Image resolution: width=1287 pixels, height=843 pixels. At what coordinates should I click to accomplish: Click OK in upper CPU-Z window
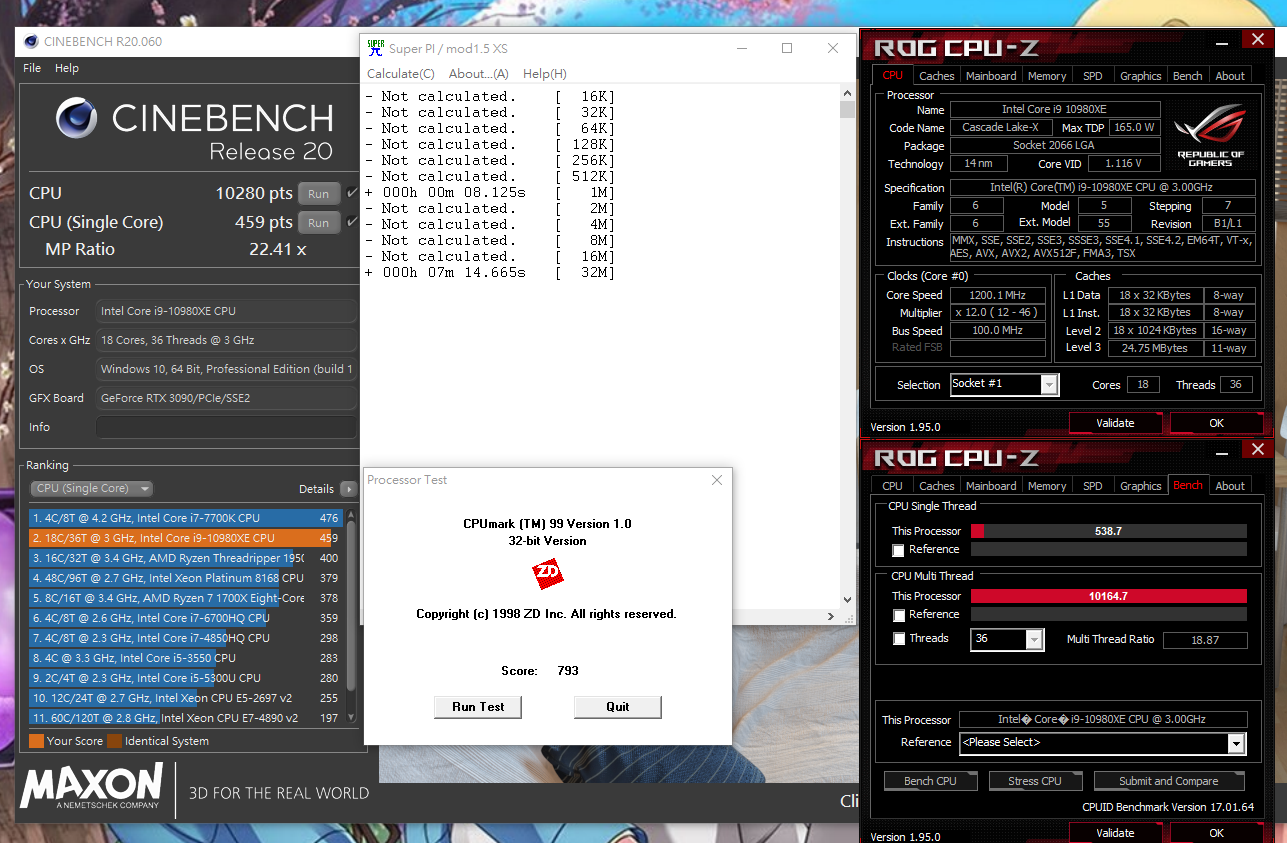coord(1217,423)
